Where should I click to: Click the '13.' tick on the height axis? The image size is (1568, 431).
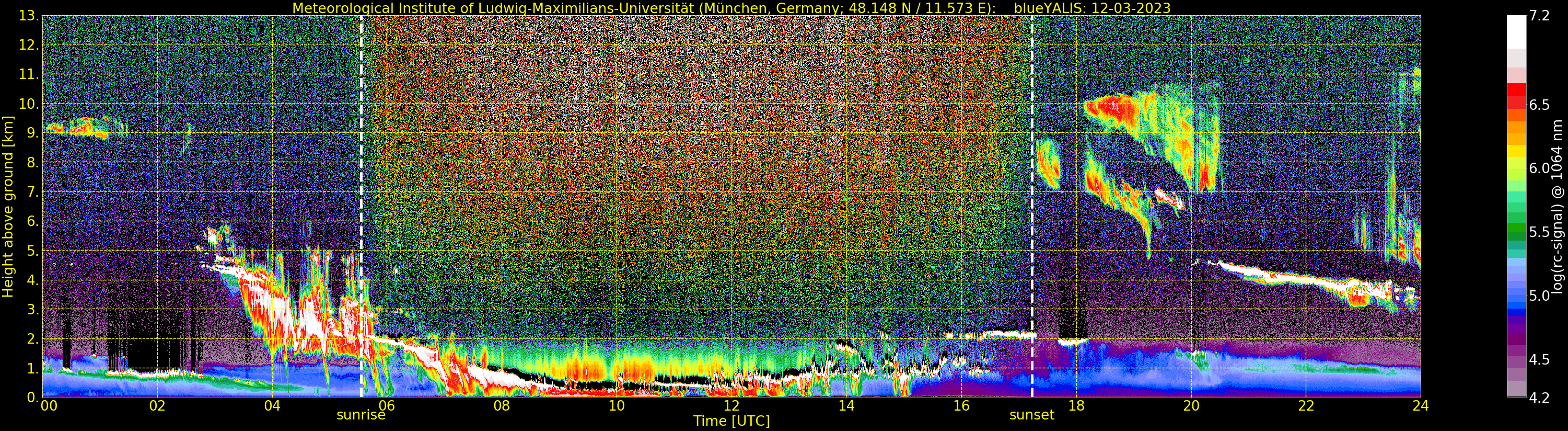click(29, 16)
